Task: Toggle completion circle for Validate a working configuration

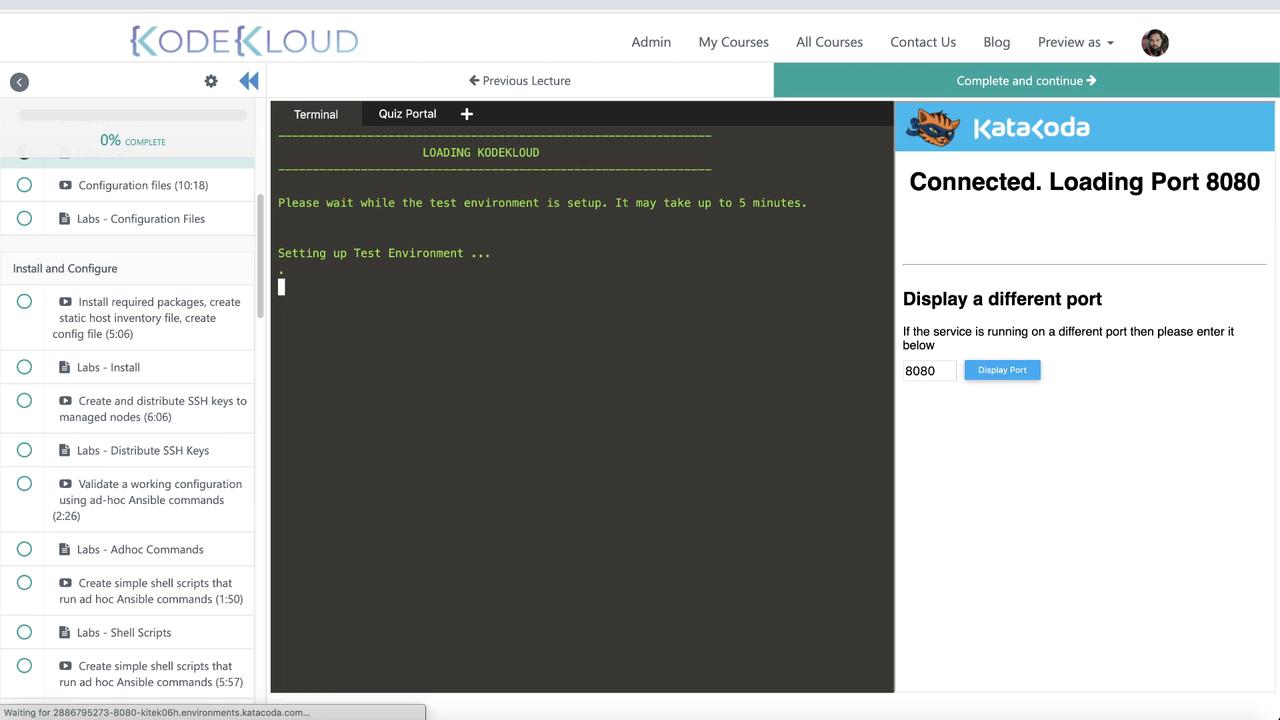Action: point(24,483)
